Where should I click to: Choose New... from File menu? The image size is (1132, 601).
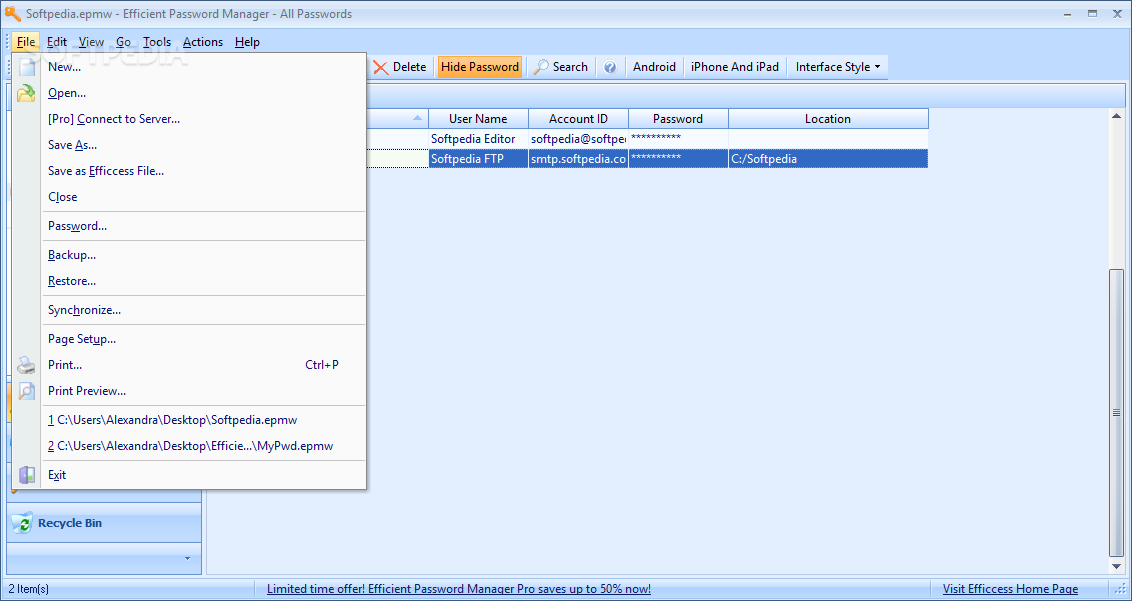(203, 67)
